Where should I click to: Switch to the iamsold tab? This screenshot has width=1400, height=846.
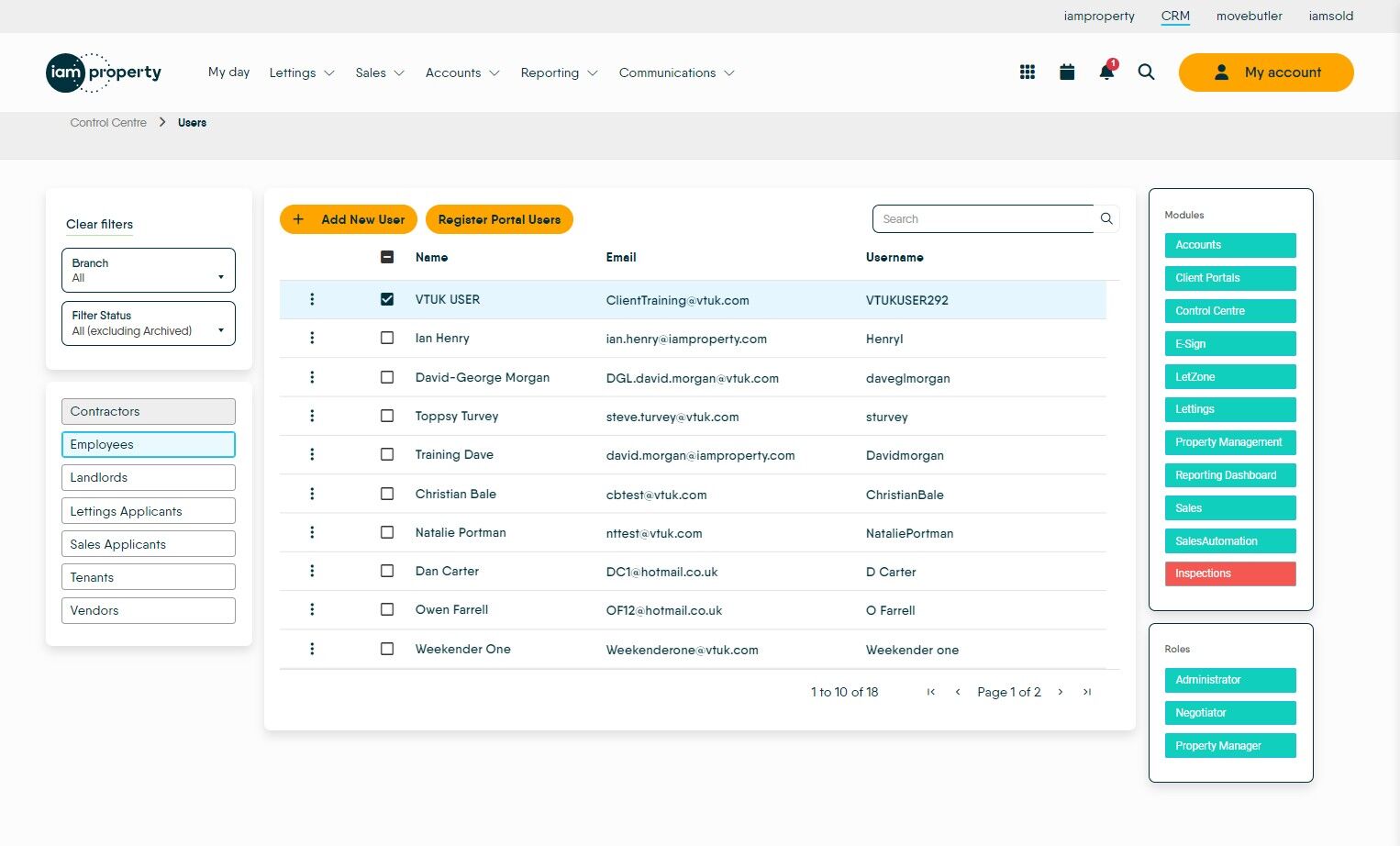click(1331, 16)
